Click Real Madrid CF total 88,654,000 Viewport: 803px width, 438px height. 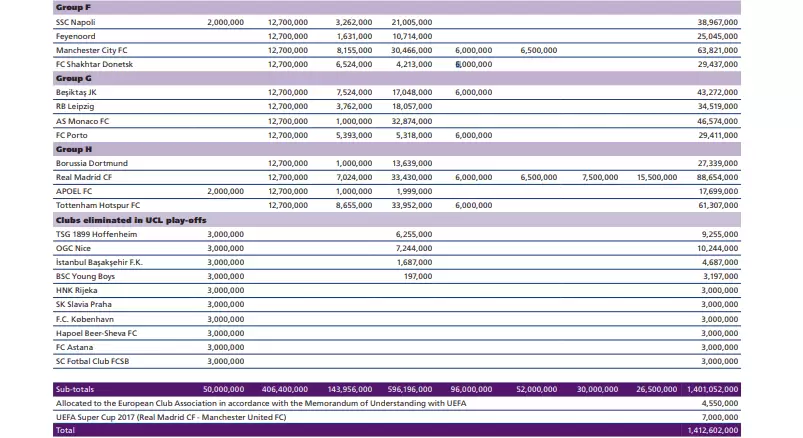pos(718,177)
